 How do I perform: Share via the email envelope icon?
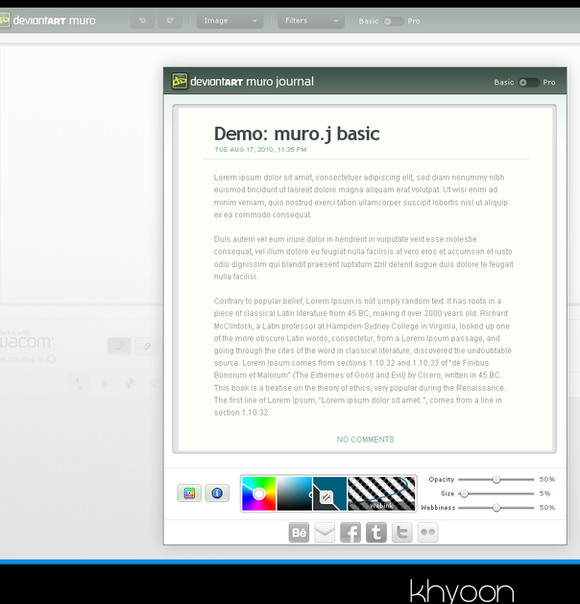[325, 533]
